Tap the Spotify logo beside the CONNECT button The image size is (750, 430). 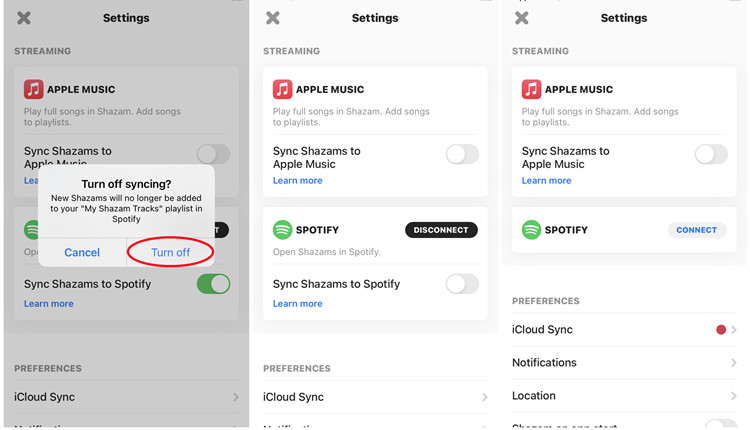coord(532,230)
